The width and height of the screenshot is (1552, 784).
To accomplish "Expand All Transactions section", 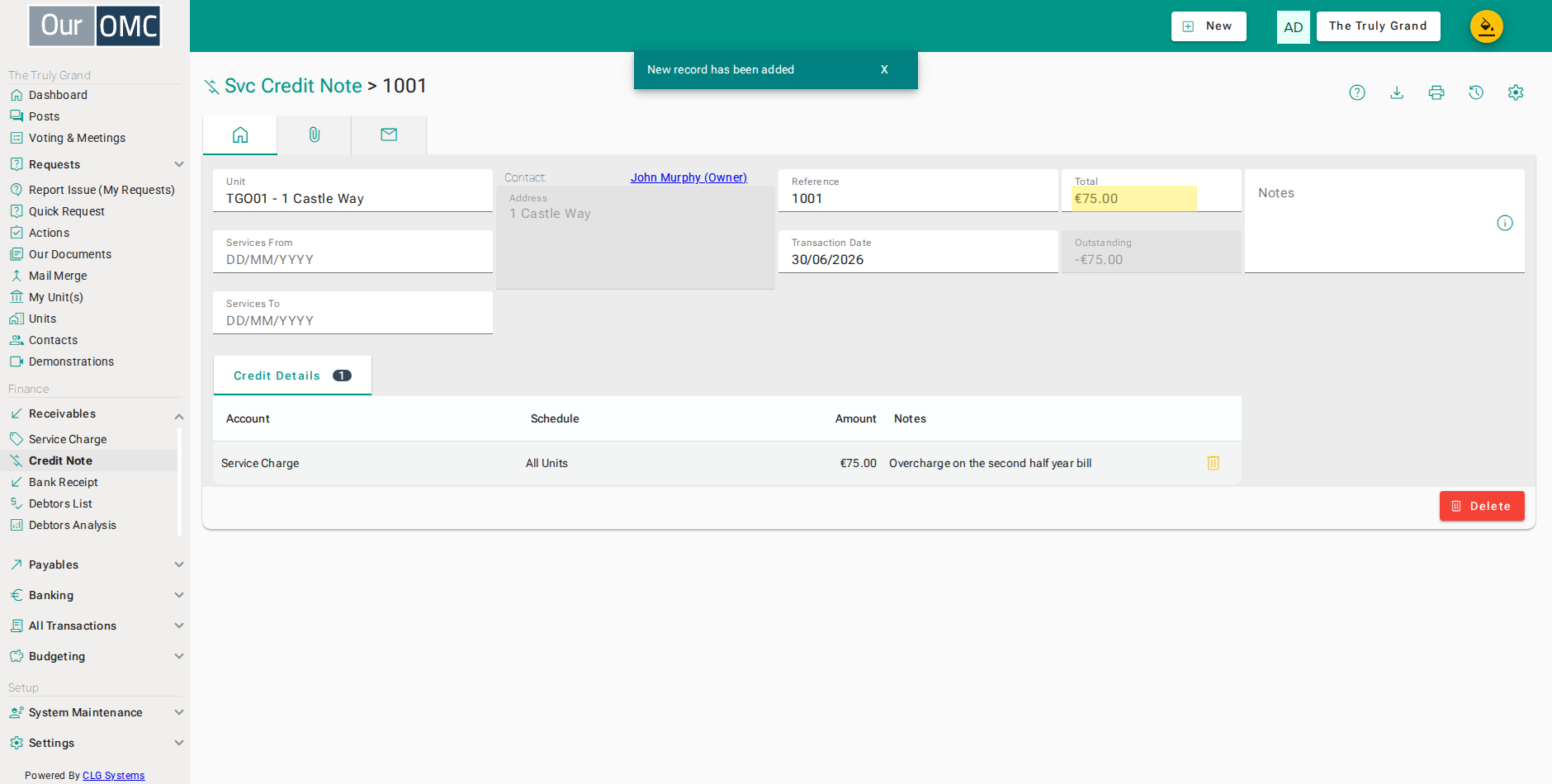I will [x=179, y=626].
